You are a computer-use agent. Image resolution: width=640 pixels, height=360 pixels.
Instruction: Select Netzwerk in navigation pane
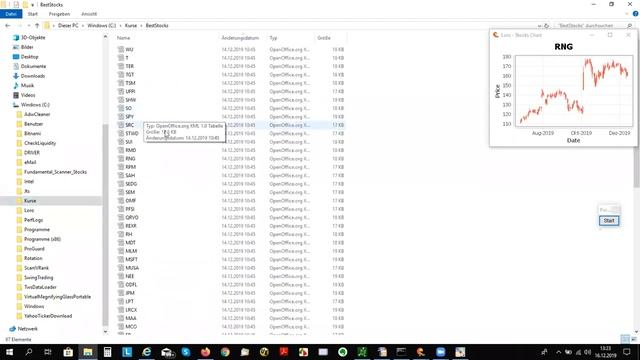(x=27, y=329)
